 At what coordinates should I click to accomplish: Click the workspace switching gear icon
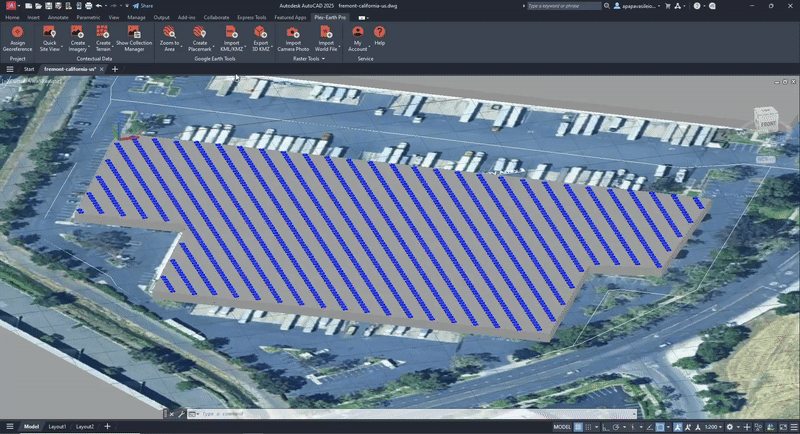click(730, 427)
